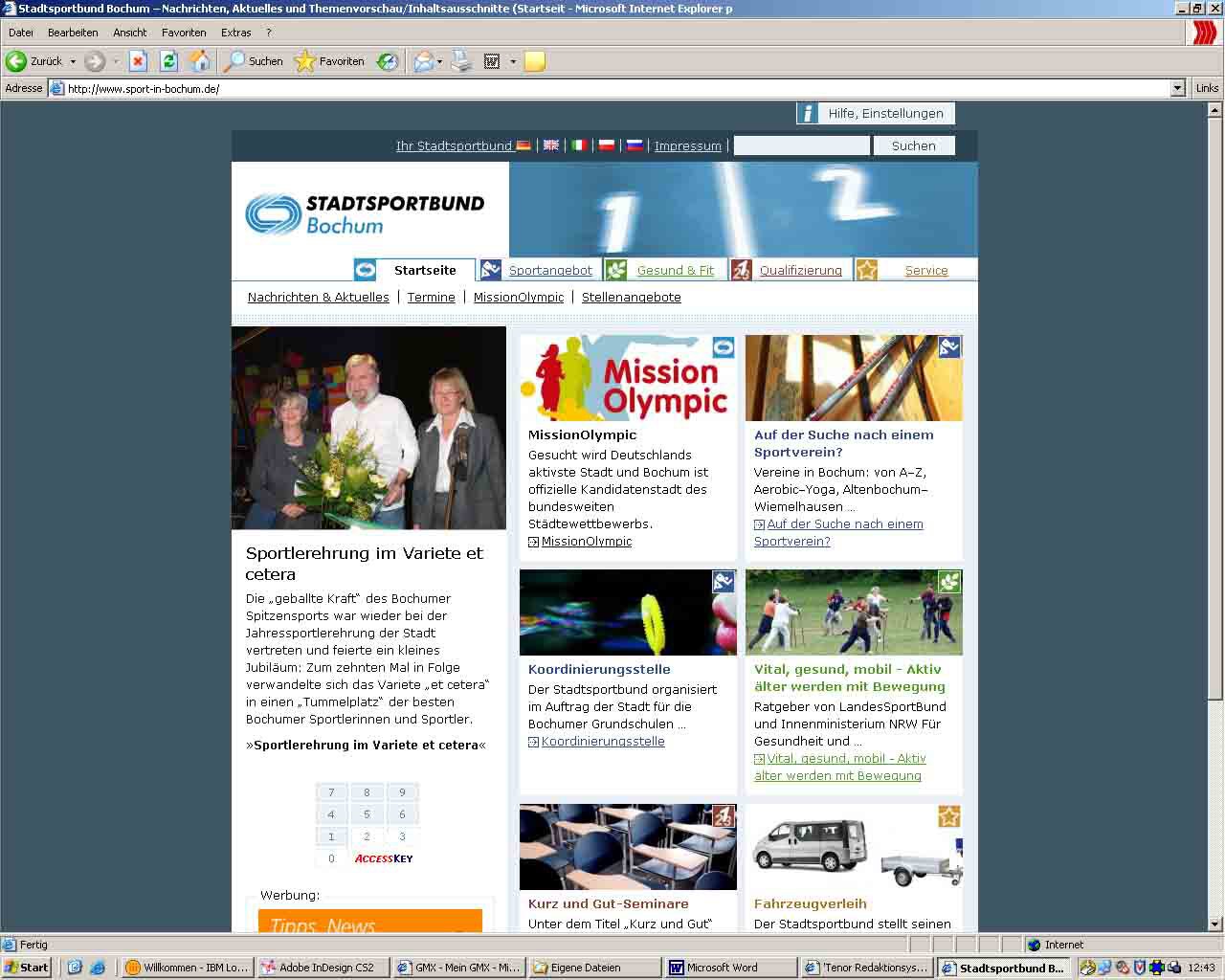Open the Favoriten menu
The width and height of the screenshot is (1225, 980).
point(184,33)
